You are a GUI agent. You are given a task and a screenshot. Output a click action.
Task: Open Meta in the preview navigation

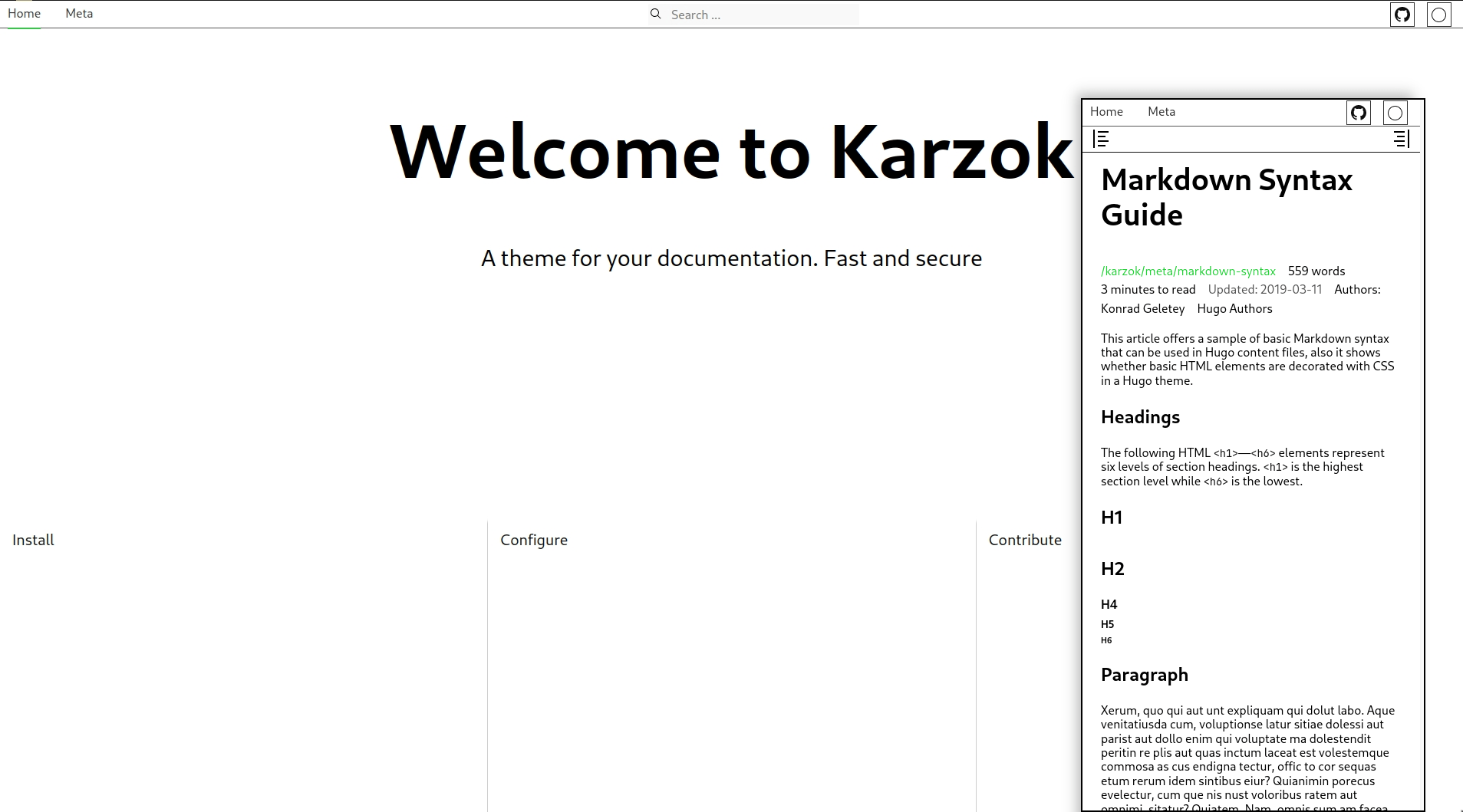click(1161, 111)
